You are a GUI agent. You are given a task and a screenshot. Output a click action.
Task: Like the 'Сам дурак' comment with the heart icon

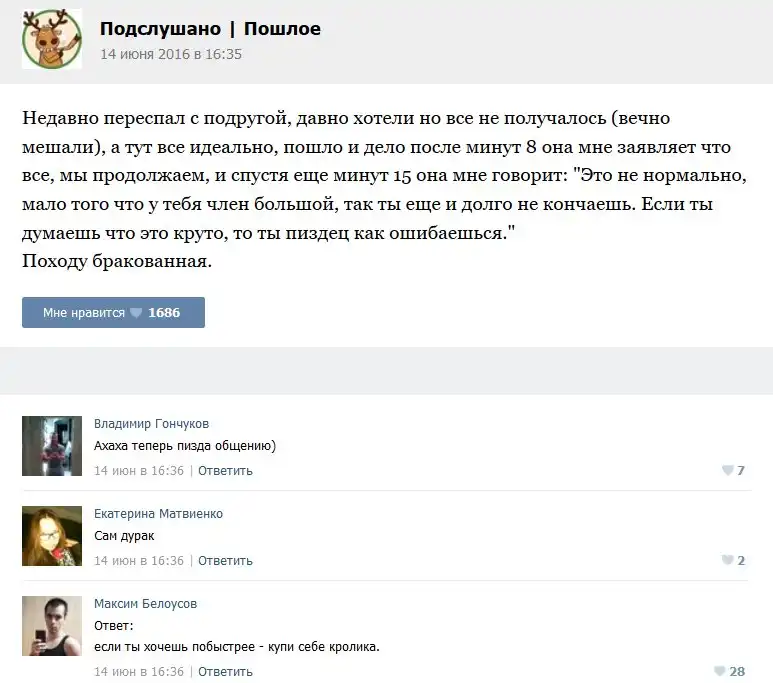[728, 561]
